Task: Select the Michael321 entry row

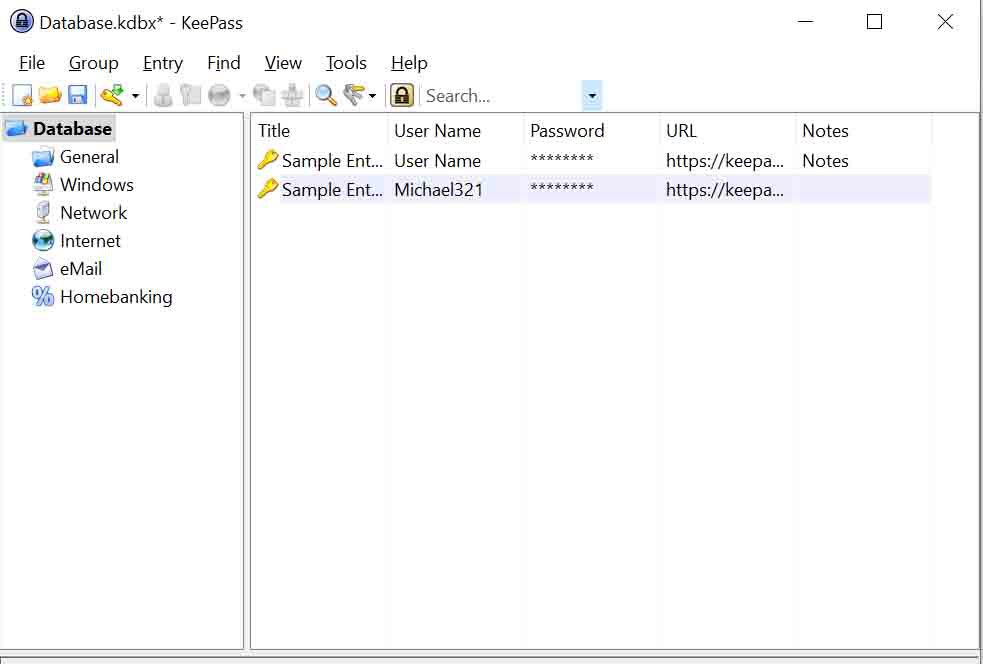Action: pyautogui.click(x=592, y=189)
